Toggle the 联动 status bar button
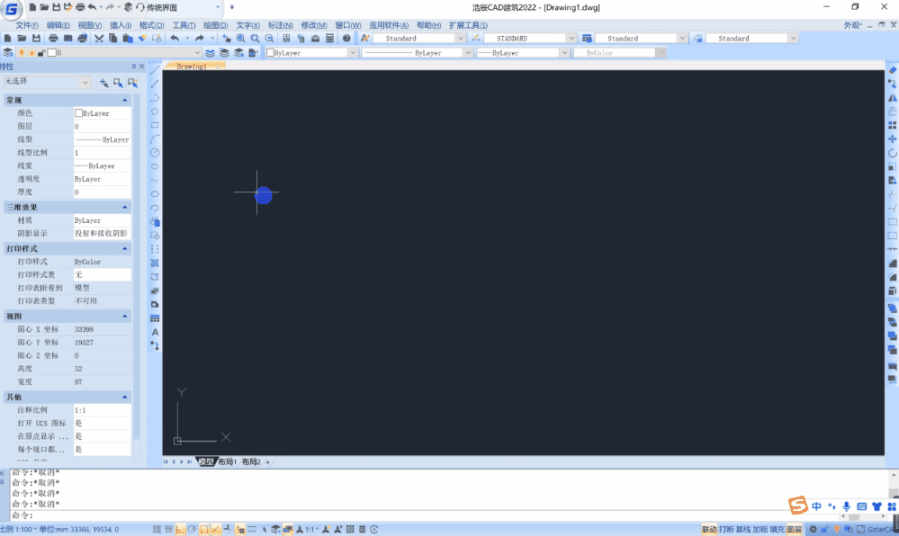This screenshot has height=536, width=899. pyautogui.click(x=709, y=529)
